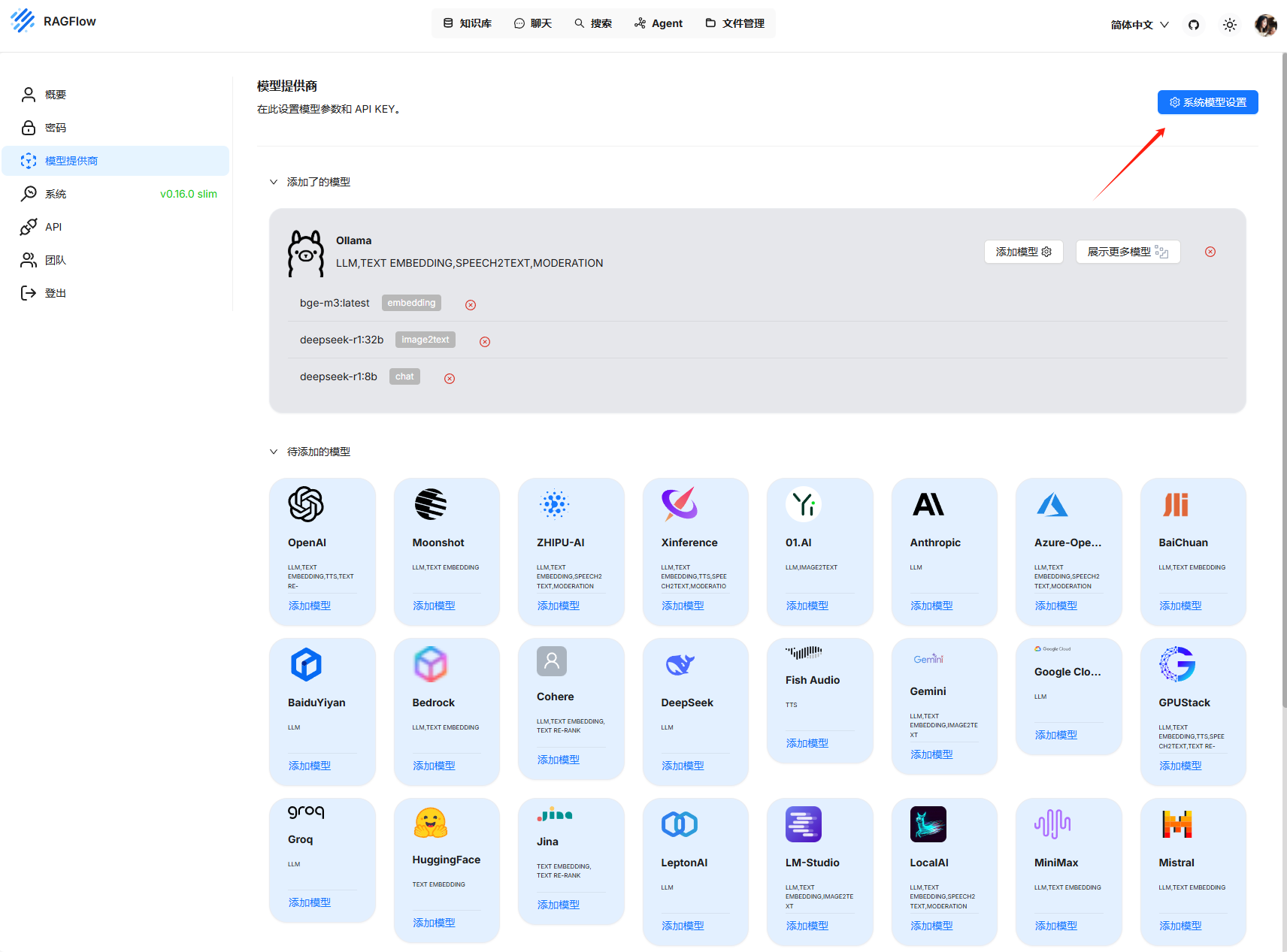Click Ollama's 添加模型 button
This screenshot has width=1287, height=952.
click(1023, 252)
